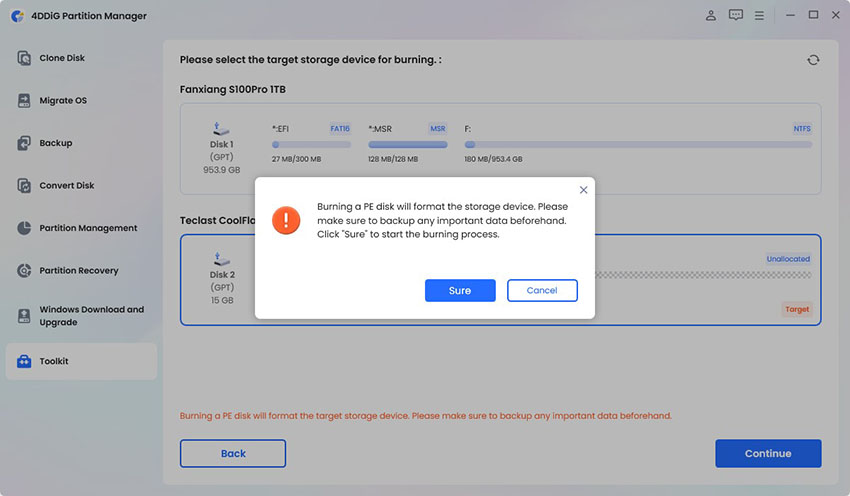Click the FAT16 file system tag
This screenshot has width=850, height=496.
[x=340, y=128]
